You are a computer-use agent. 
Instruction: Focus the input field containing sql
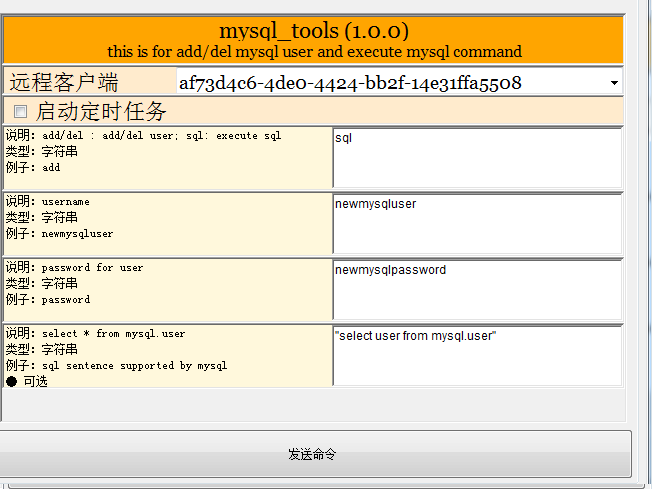477,158
